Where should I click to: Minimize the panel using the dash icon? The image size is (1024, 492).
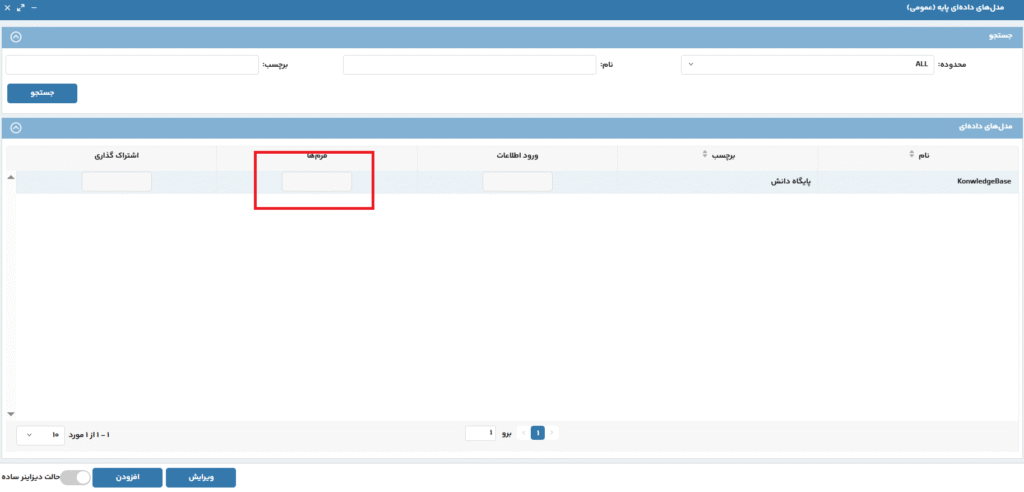click(35, 8)
